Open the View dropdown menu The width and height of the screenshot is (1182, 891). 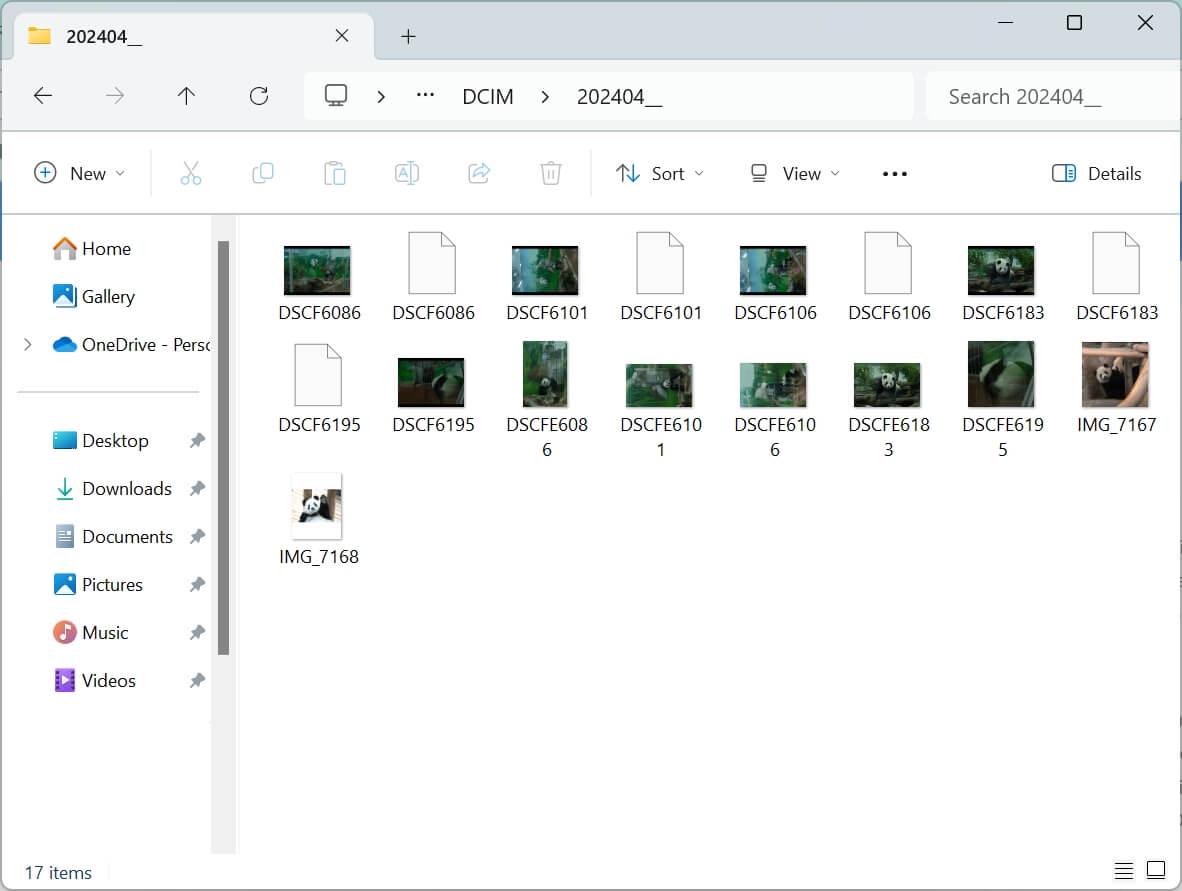(795, 173)
